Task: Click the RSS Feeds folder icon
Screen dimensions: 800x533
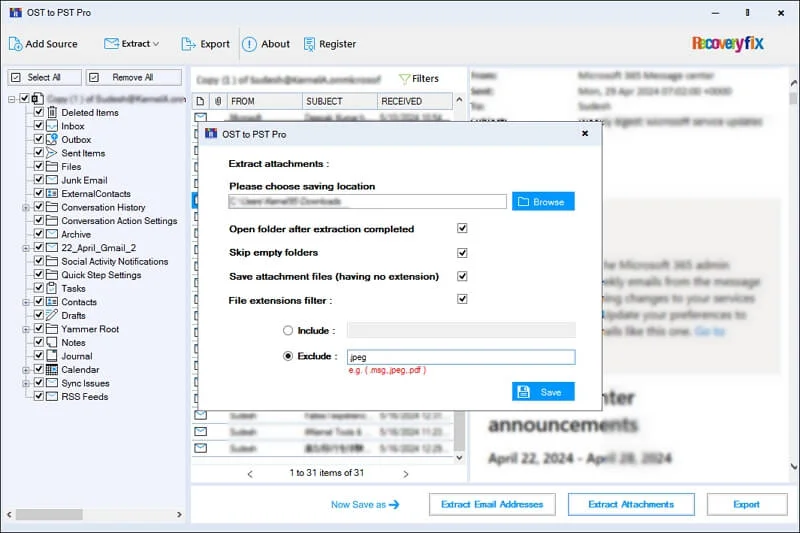Action: (x=52, y=396)
